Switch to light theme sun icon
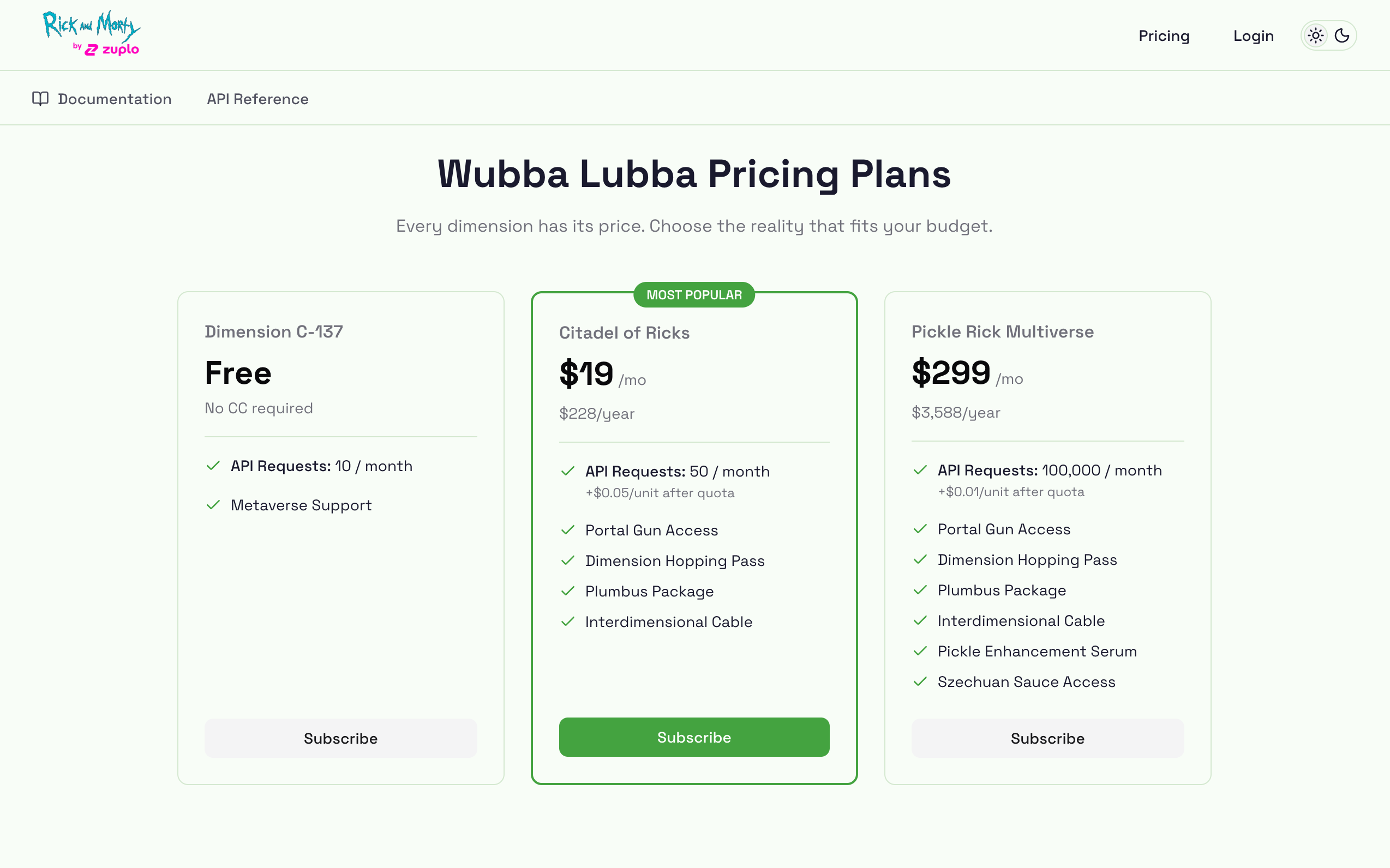This screenshot has width=1390, height=868. 1316,35
